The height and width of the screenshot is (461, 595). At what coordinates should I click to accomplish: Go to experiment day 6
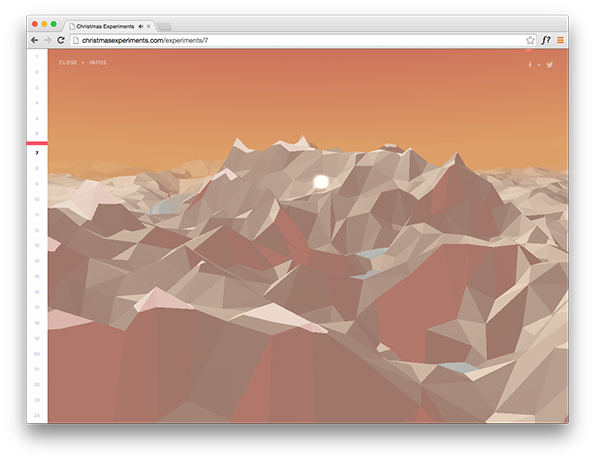click(x=37, y=134)
